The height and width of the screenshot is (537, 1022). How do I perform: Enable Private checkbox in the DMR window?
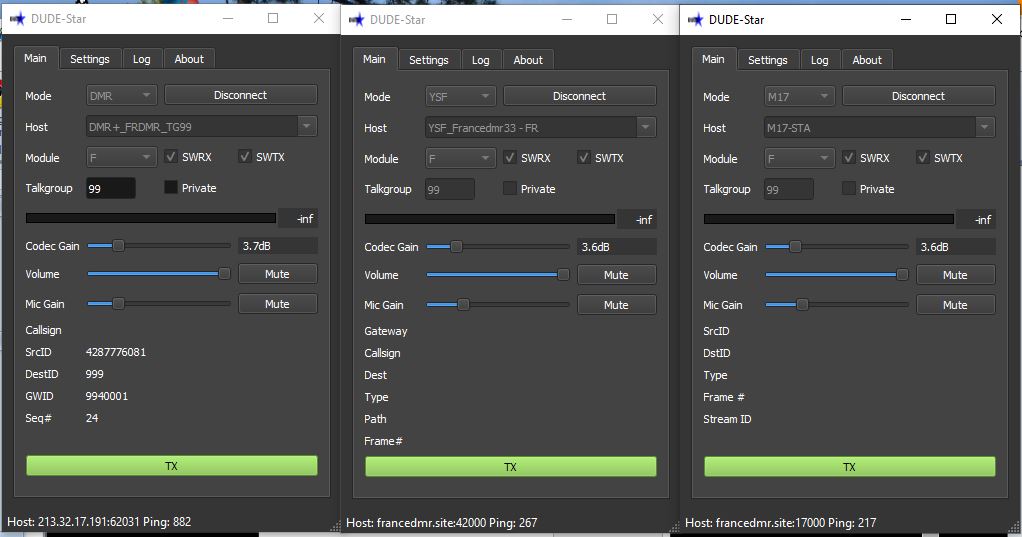171,188
